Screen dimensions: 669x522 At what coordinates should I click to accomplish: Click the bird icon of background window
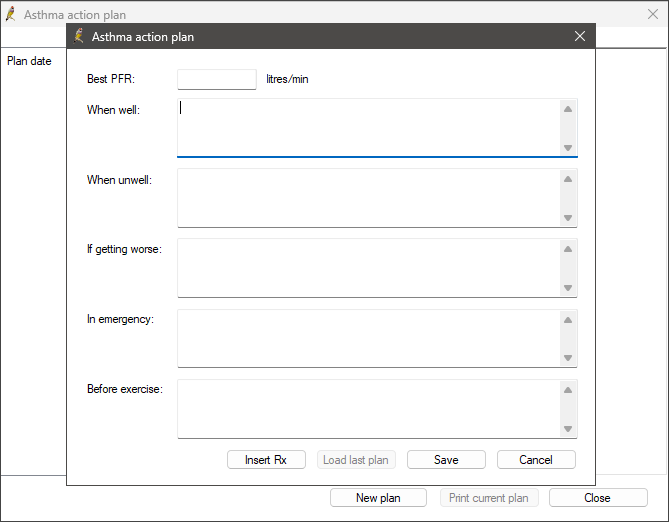click(11, 14)
